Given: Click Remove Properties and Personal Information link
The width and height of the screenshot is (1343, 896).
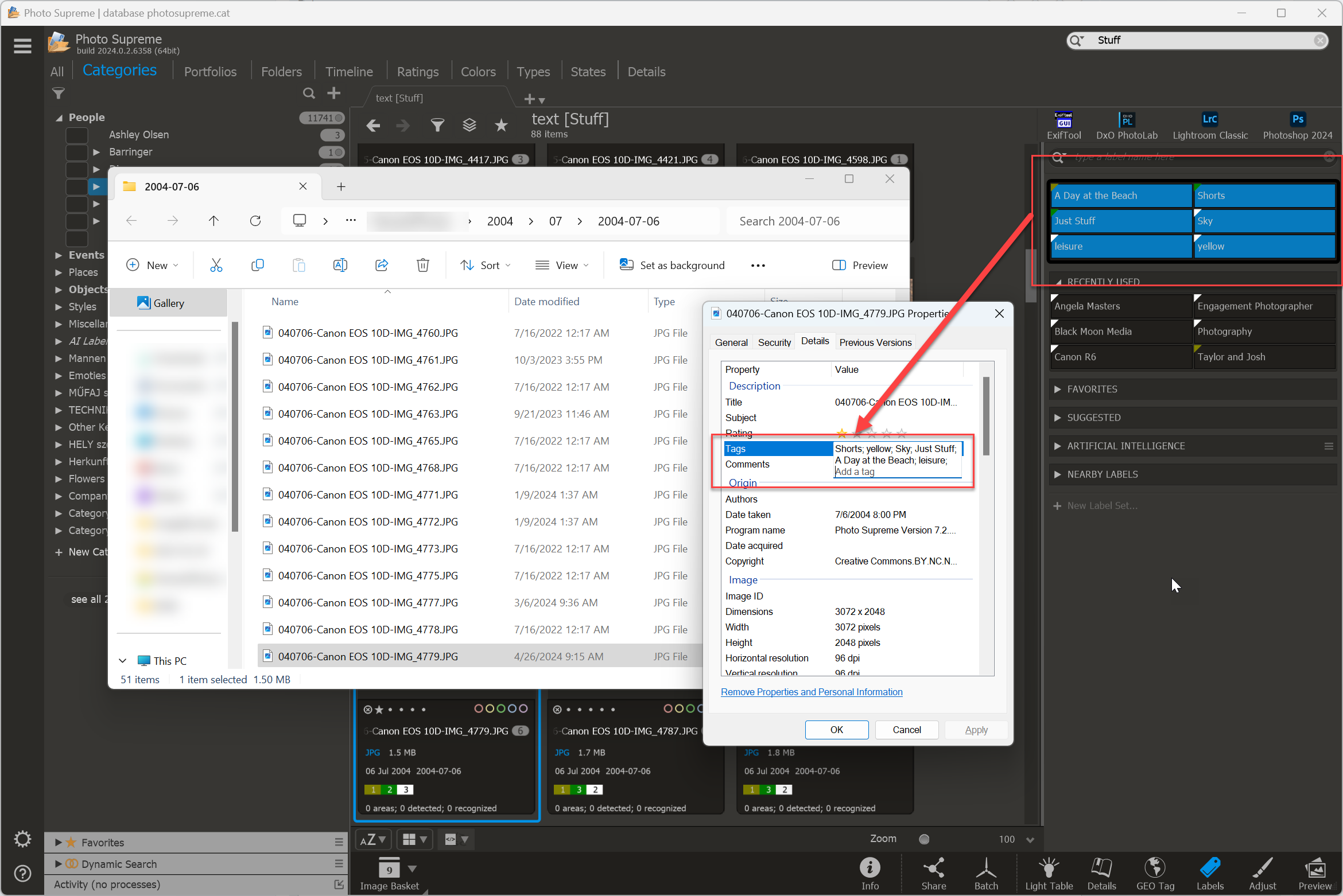Looking at the screenshot, I should pyautogui.click(x=812, y=692).
